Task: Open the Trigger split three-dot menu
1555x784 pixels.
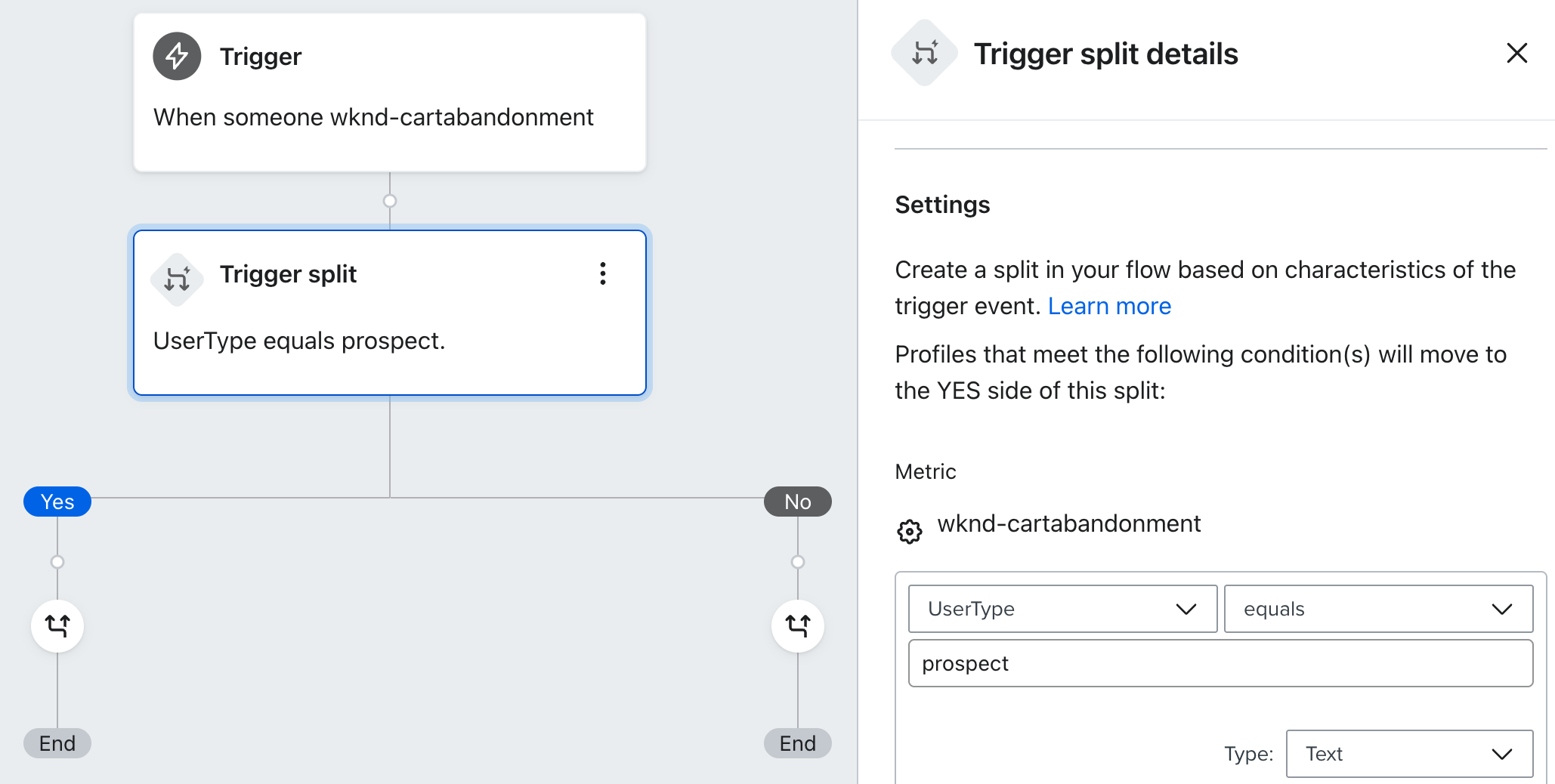Action: (x=602, y=273)
